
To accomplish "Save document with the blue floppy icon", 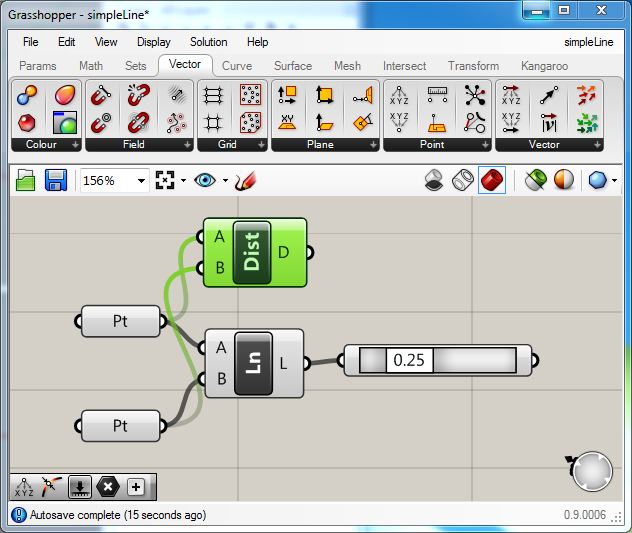I will 56,180.
